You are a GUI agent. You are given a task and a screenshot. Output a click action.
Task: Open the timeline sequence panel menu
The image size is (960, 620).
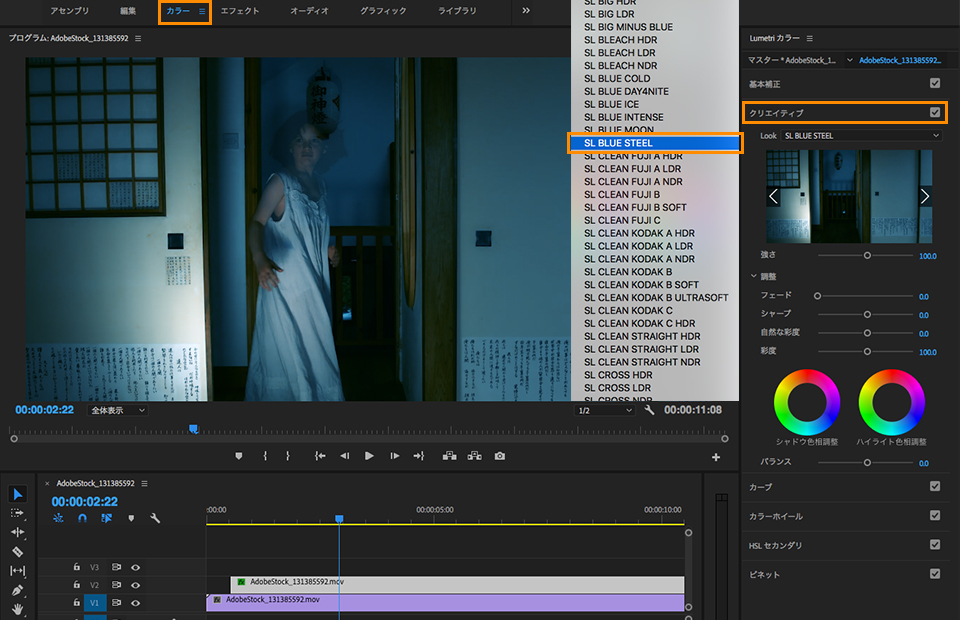pos(144,484)
